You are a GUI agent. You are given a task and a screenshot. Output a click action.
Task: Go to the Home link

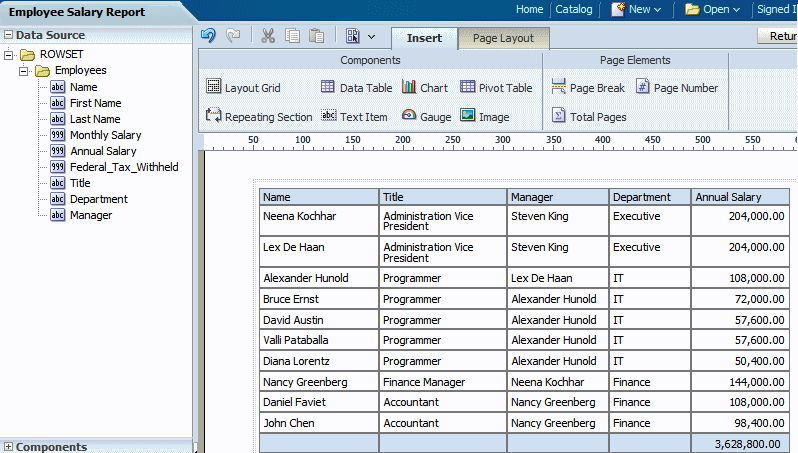tap(529, 9)
